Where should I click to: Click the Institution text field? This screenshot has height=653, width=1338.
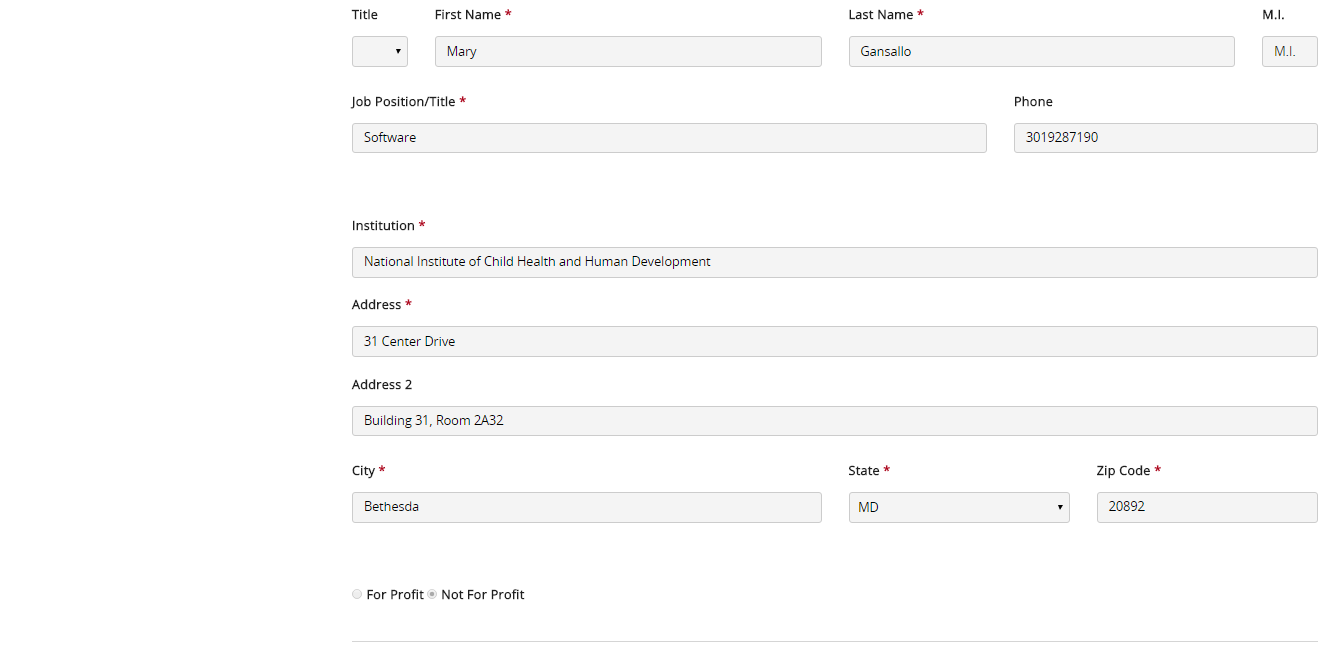[x=834, y=262]
